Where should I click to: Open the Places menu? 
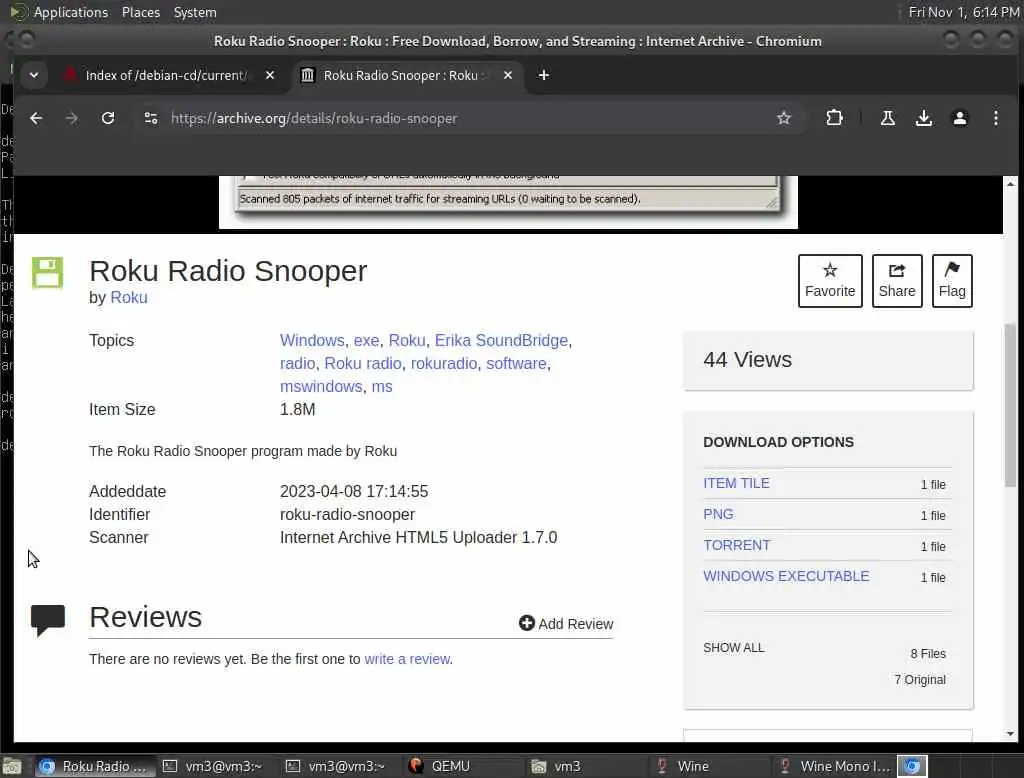click(x=141, y=12)
